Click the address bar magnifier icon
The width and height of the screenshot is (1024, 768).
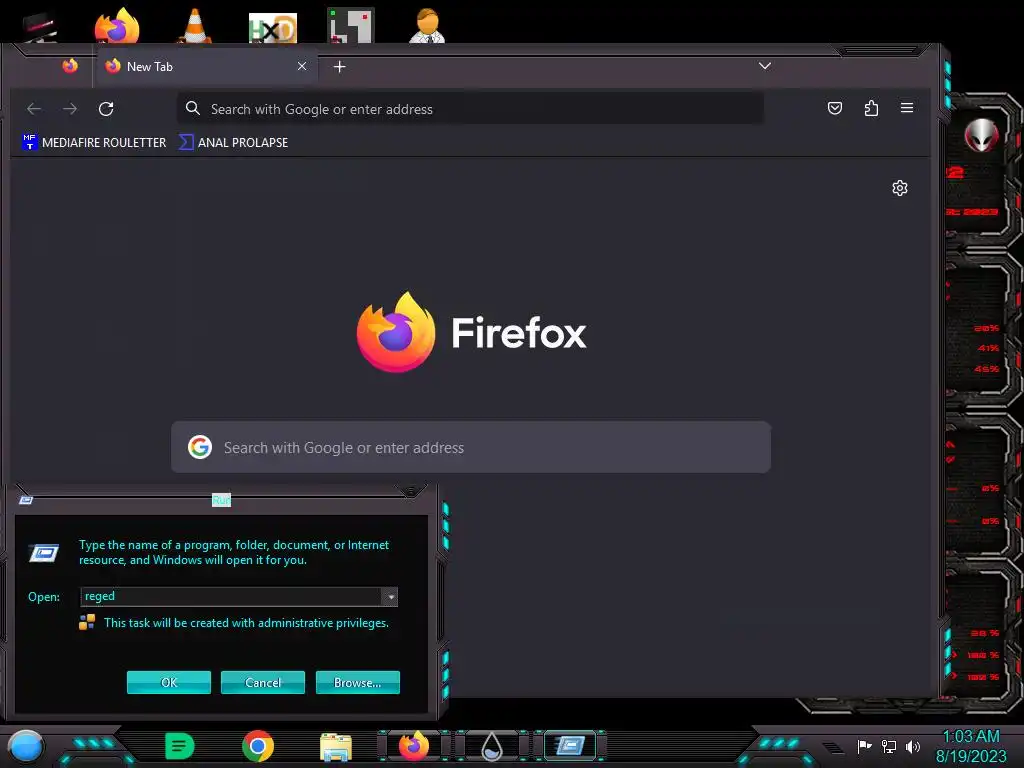tap(193, 108)
